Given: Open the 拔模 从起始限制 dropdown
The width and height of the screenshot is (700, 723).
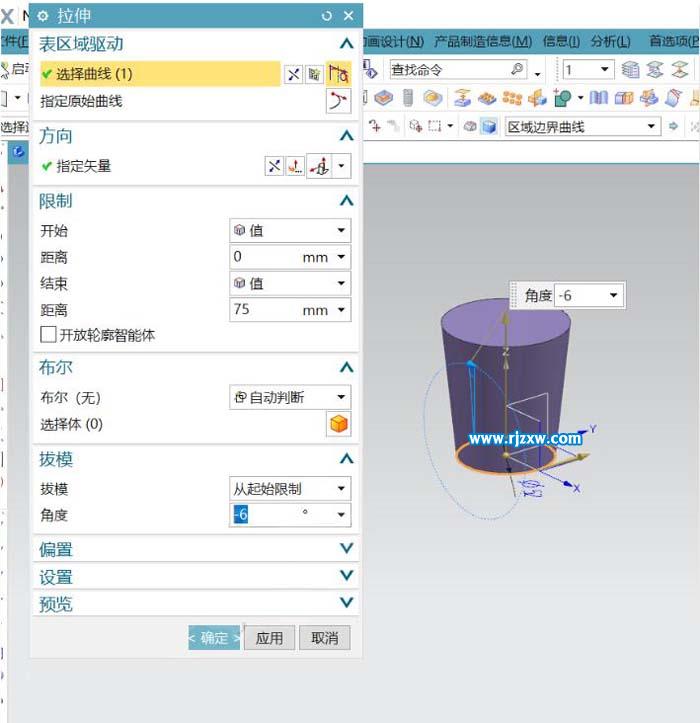Looking at the screenshot, I should 290,489.
